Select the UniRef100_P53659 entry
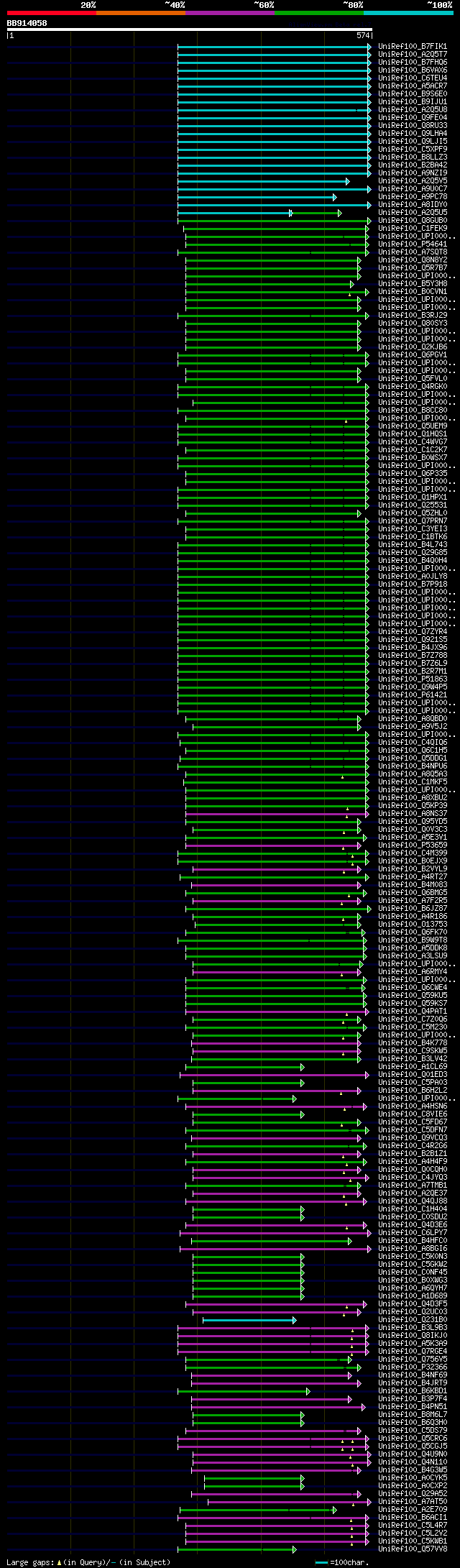 (413, 845)
